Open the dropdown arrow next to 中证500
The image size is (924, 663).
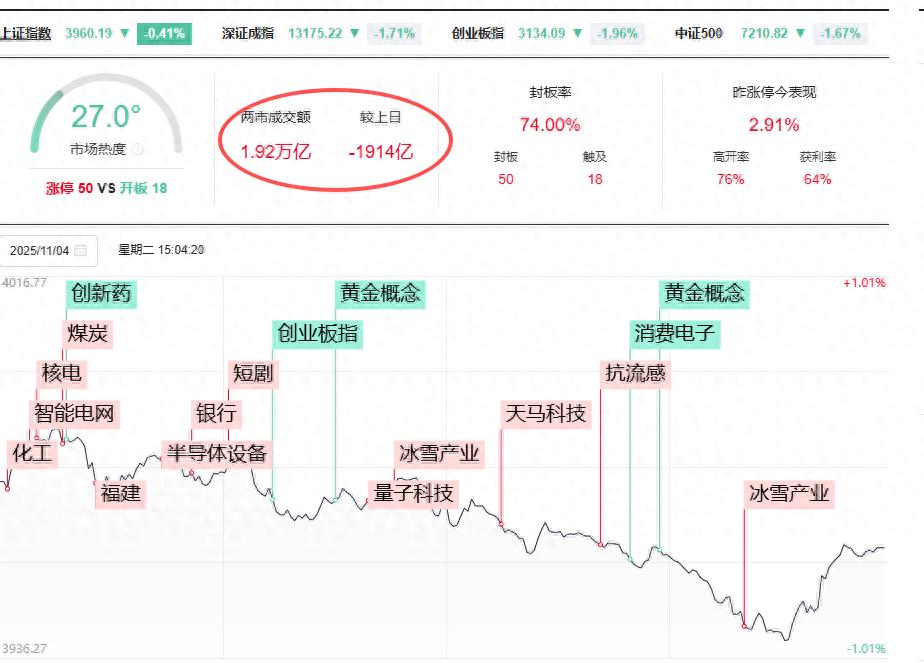pos(801,33)
